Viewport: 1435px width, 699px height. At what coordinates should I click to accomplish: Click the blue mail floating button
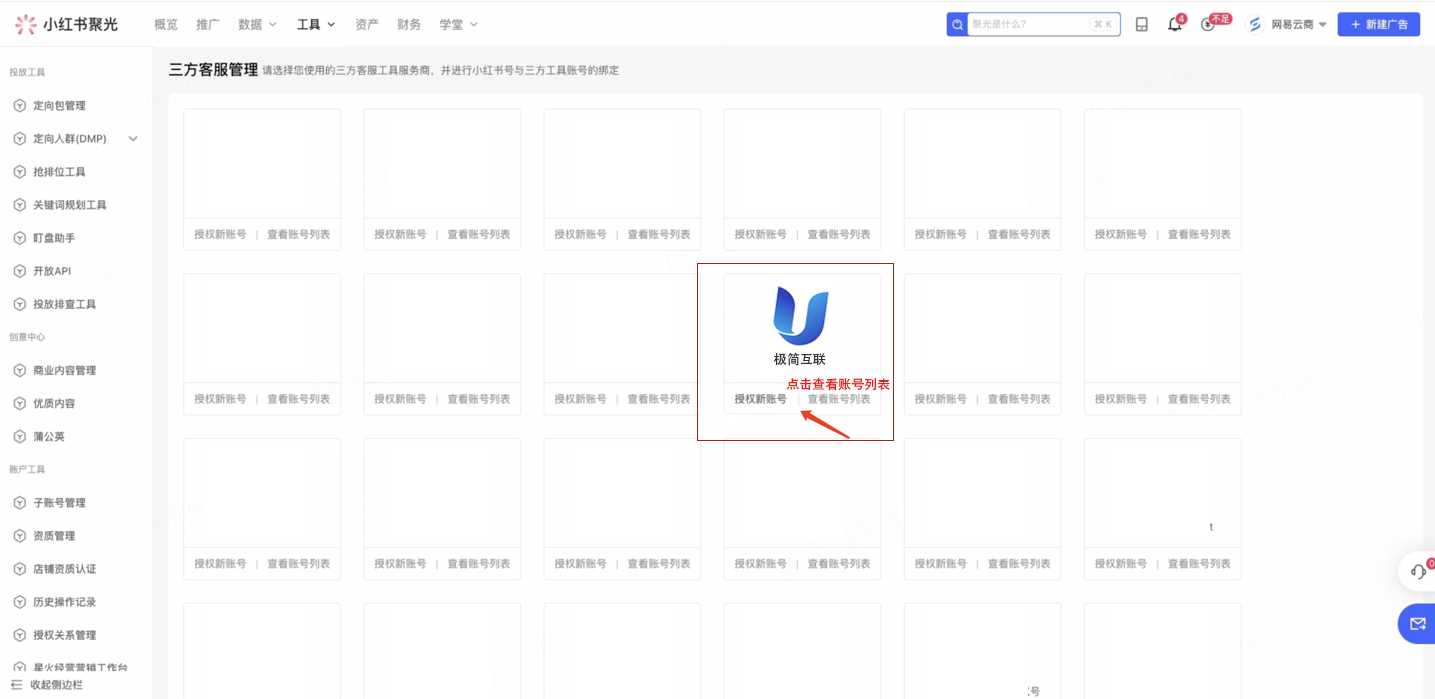click(1417, 624)
